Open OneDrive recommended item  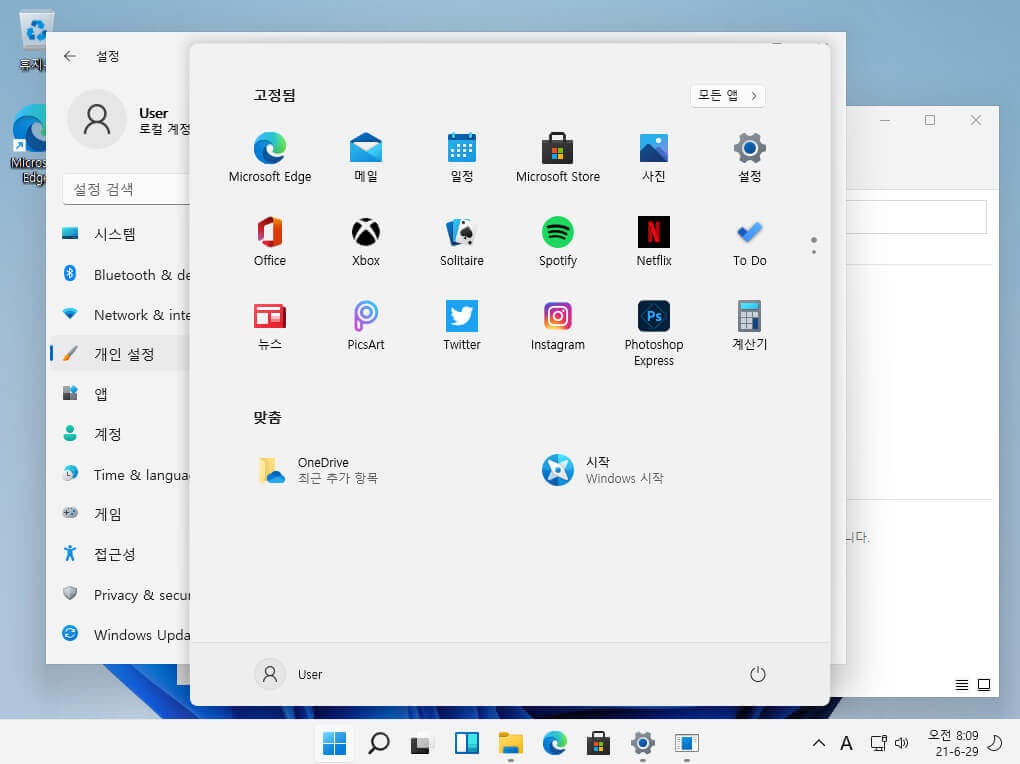pyautogui.click(x=319, y=470)
